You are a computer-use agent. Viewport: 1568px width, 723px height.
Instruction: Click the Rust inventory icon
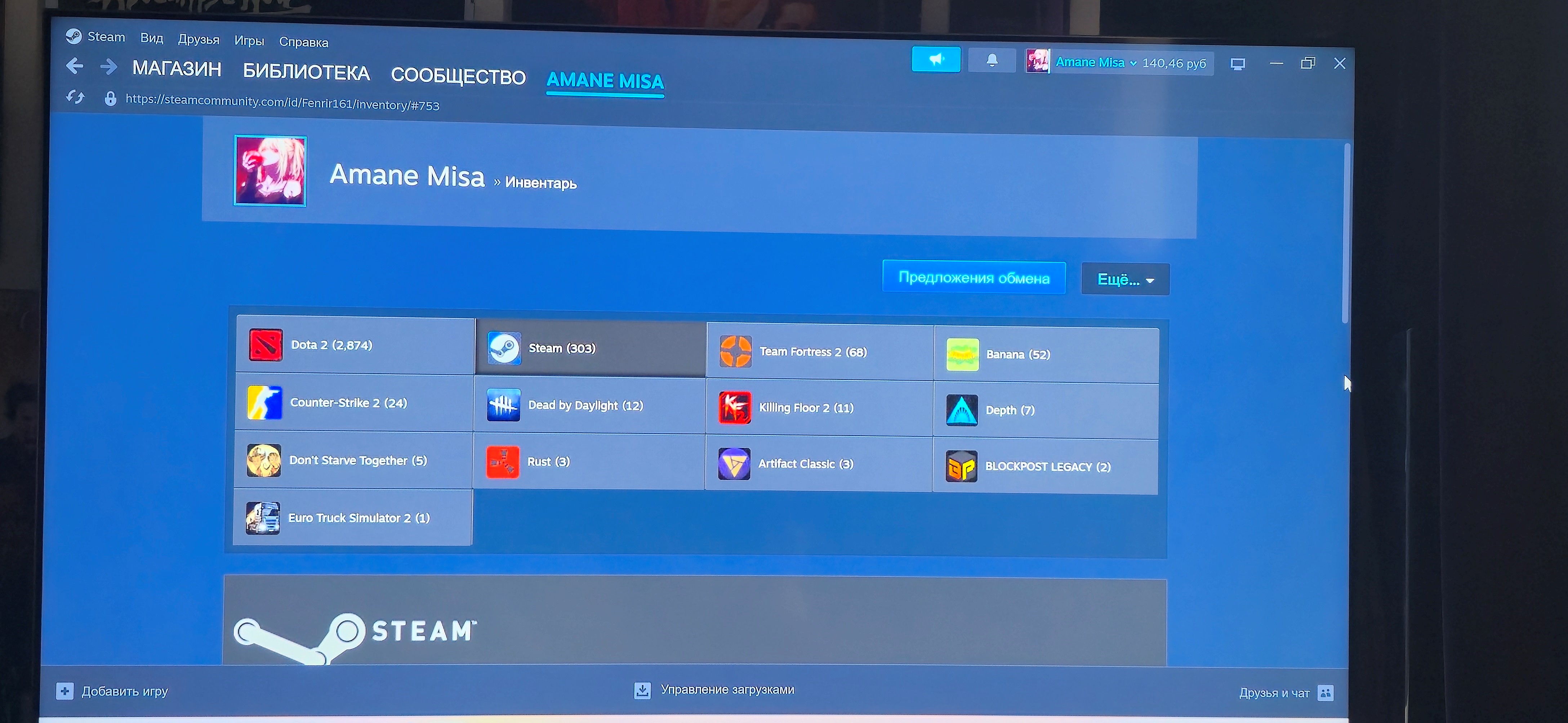(503, 462)
